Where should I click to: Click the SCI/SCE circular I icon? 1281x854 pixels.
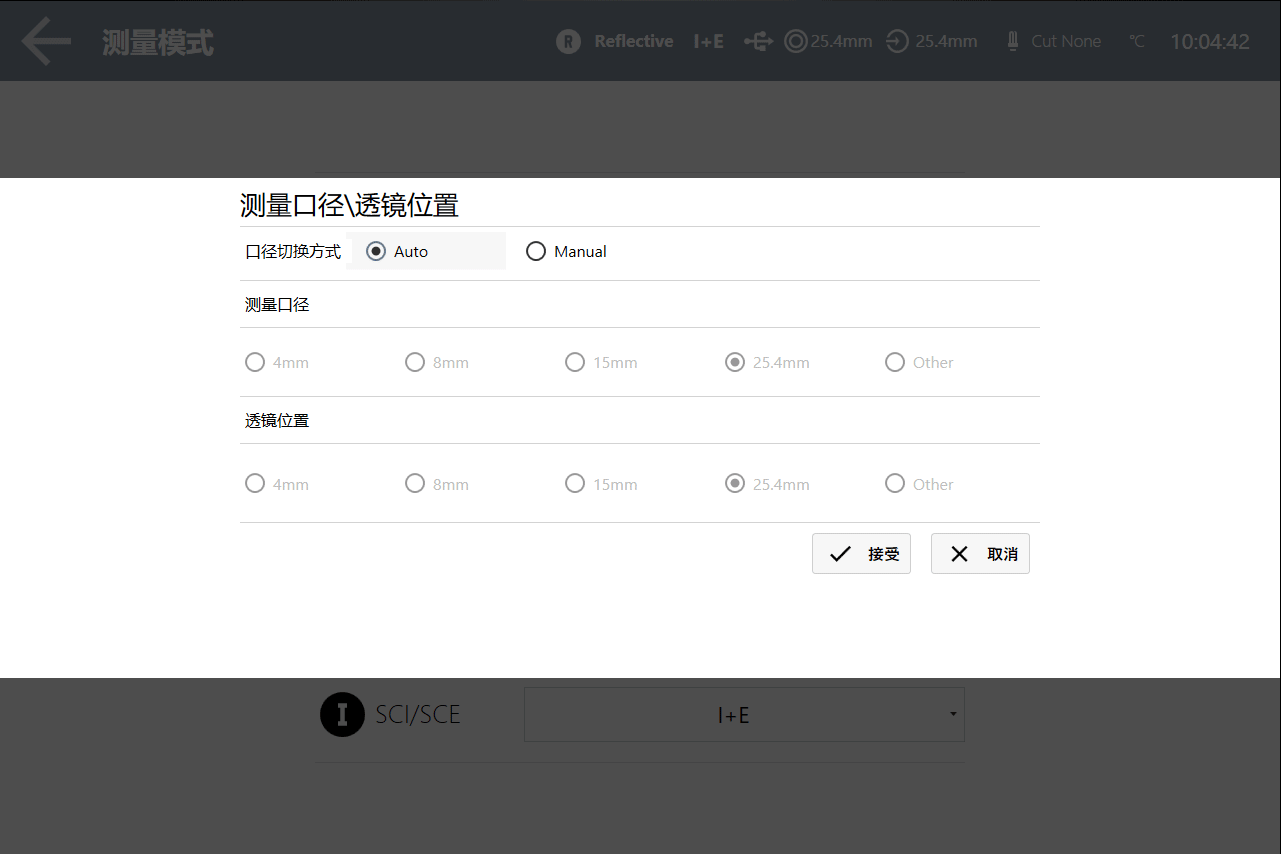pyautogui.click(x=342, y=714)
